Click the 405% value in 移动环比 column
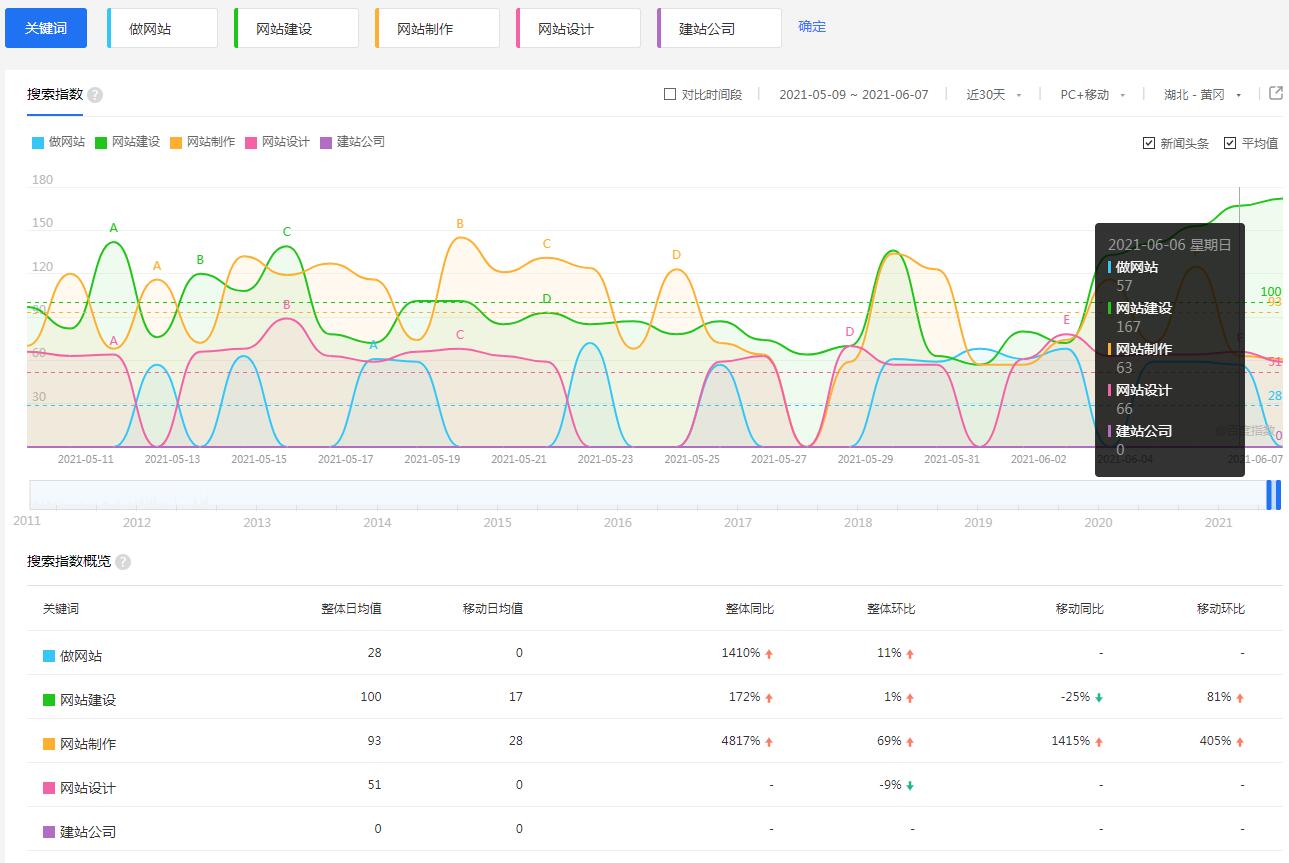The image size is (1289, 863). click(1215, 741)
